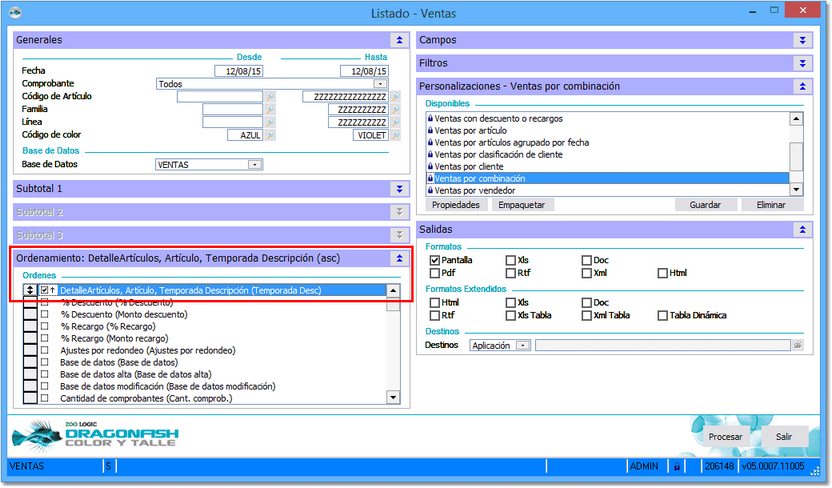Click lookup icon next to AZUL color code

click(x=269, y=135)
